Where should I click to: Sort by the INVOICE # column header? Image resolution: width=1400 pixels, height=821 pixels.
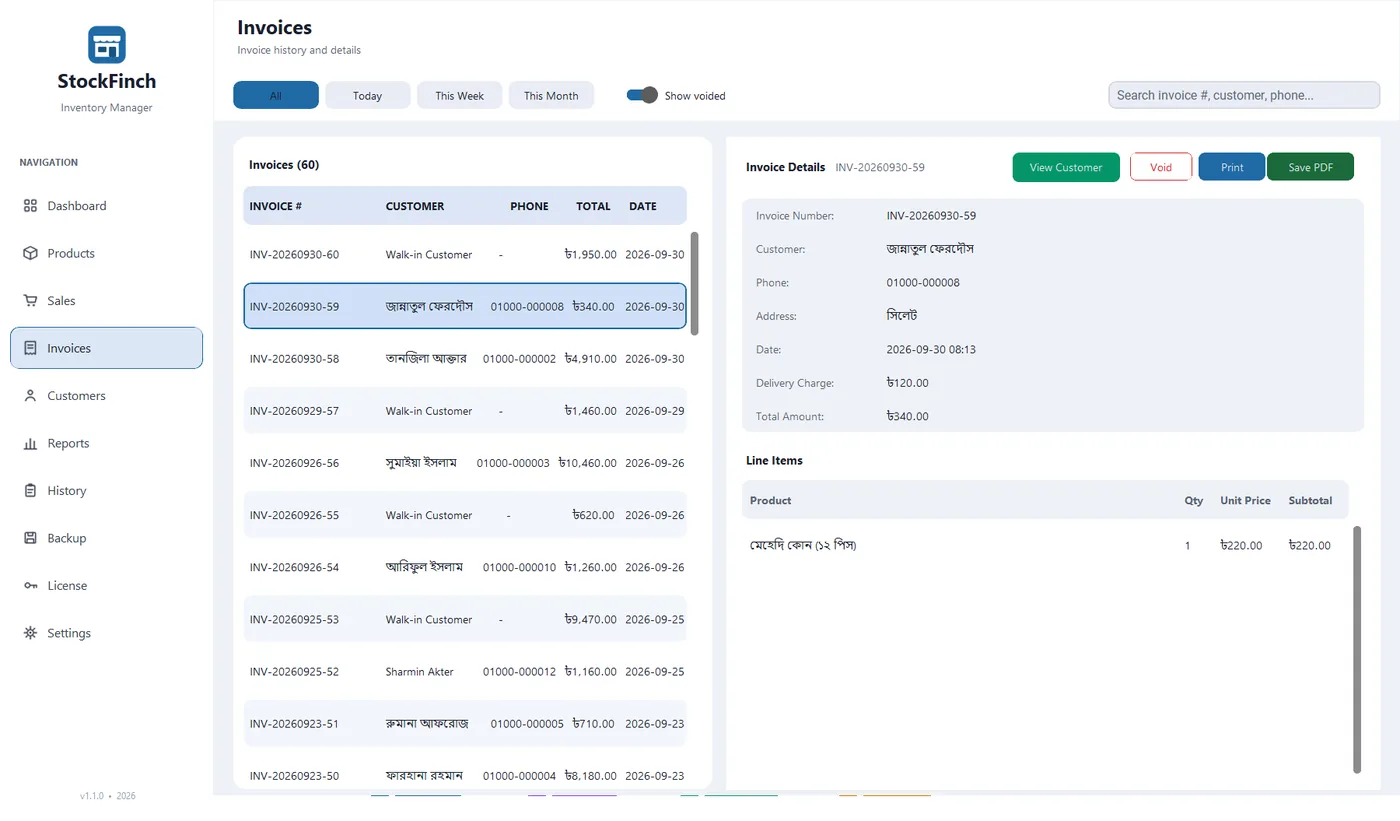click(276, 206)
